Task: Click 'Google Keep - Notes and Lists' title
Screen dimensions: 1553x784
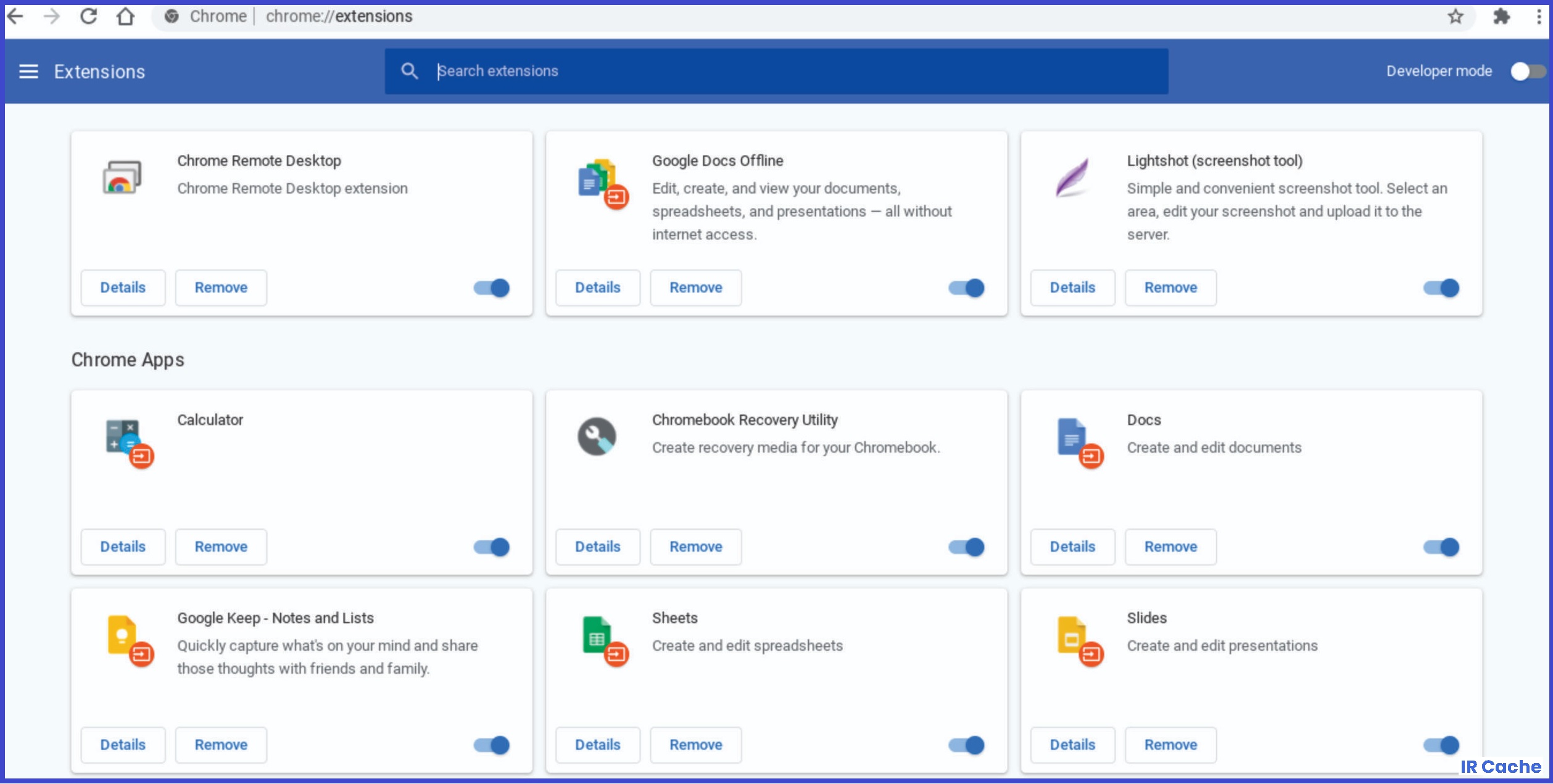Action: 276,618
